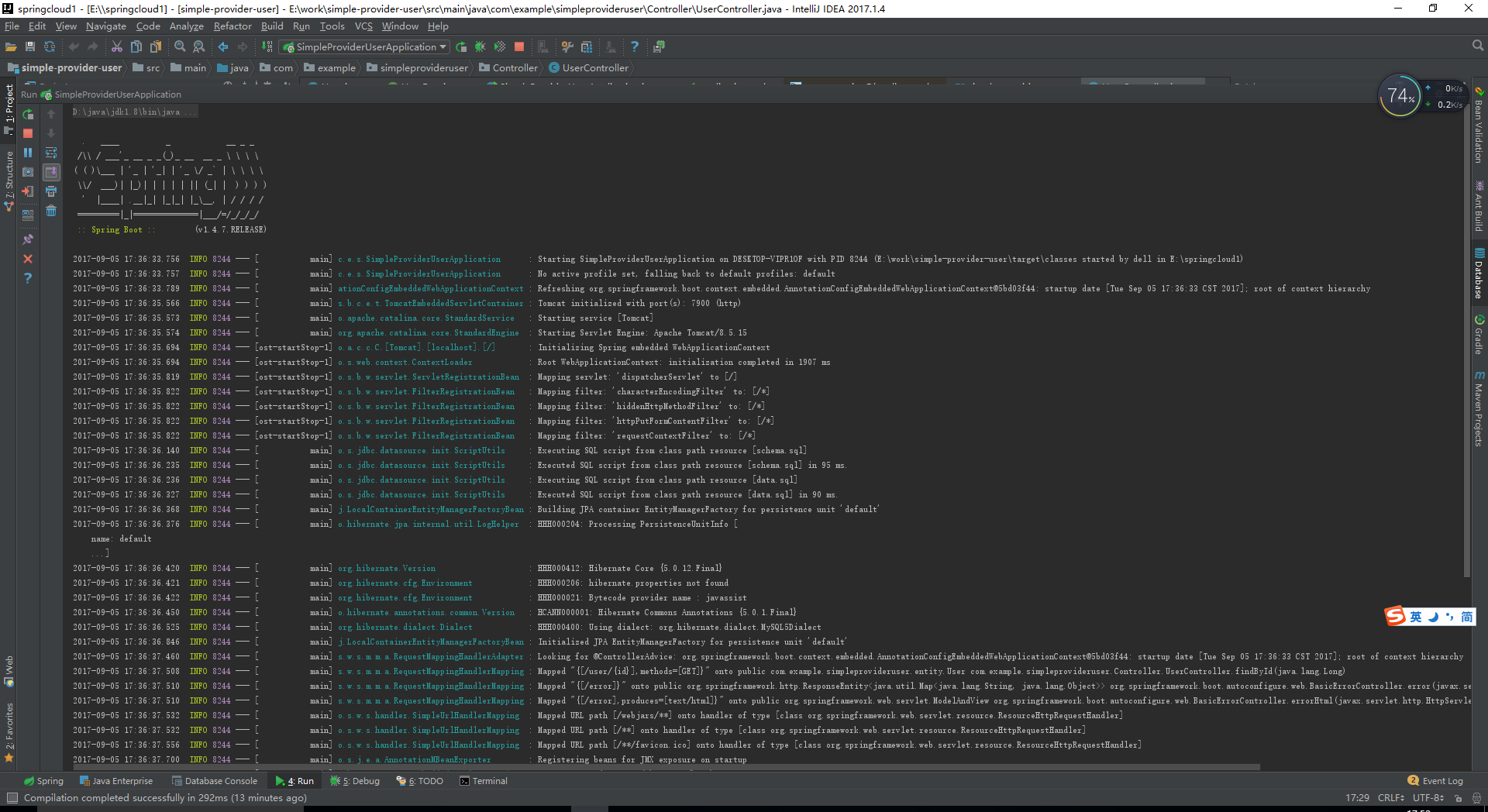Open the Refactor menu
Screen dimensions: 1488x812
tap(232, 26)
